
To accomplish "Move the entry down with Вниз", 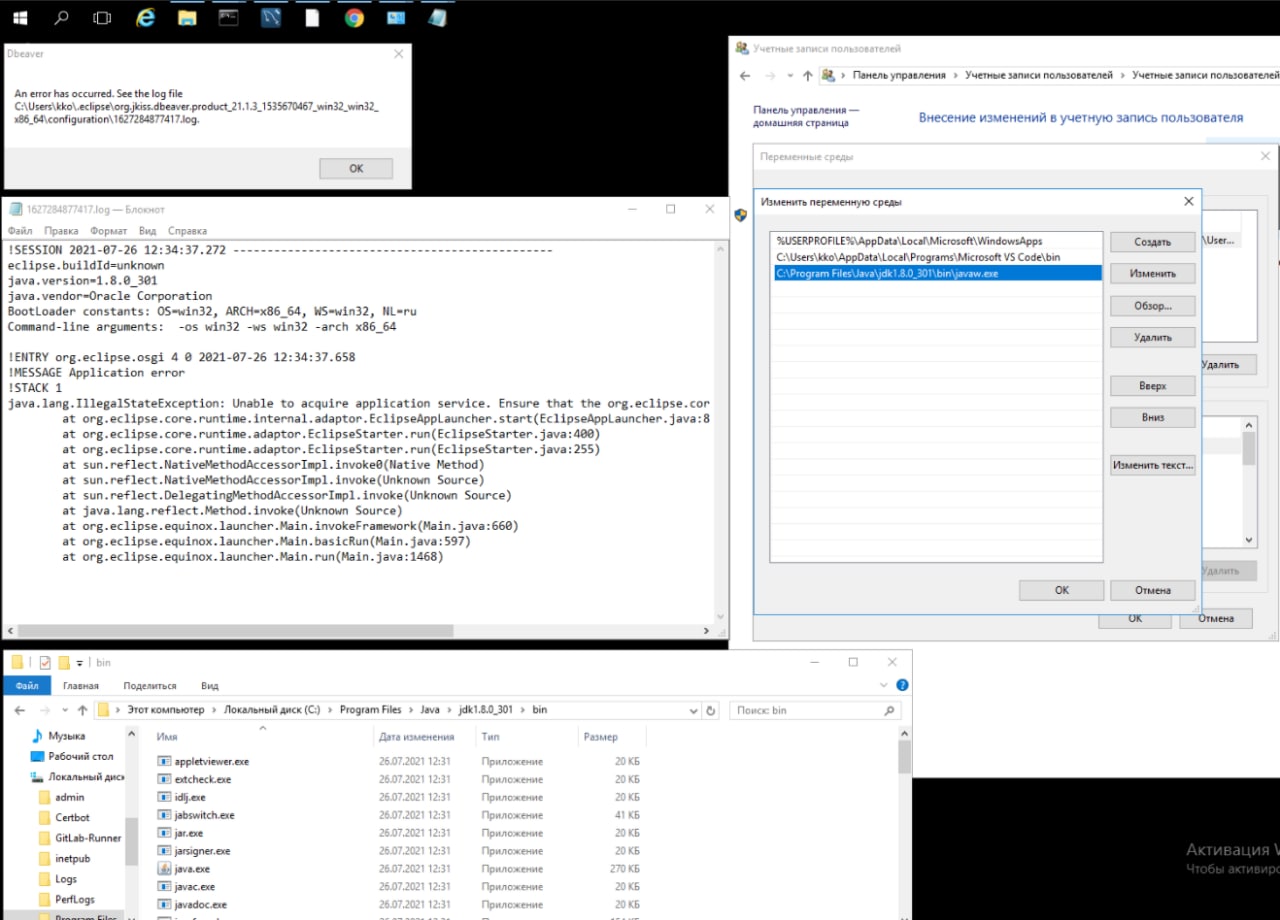I will point(1153,418).
